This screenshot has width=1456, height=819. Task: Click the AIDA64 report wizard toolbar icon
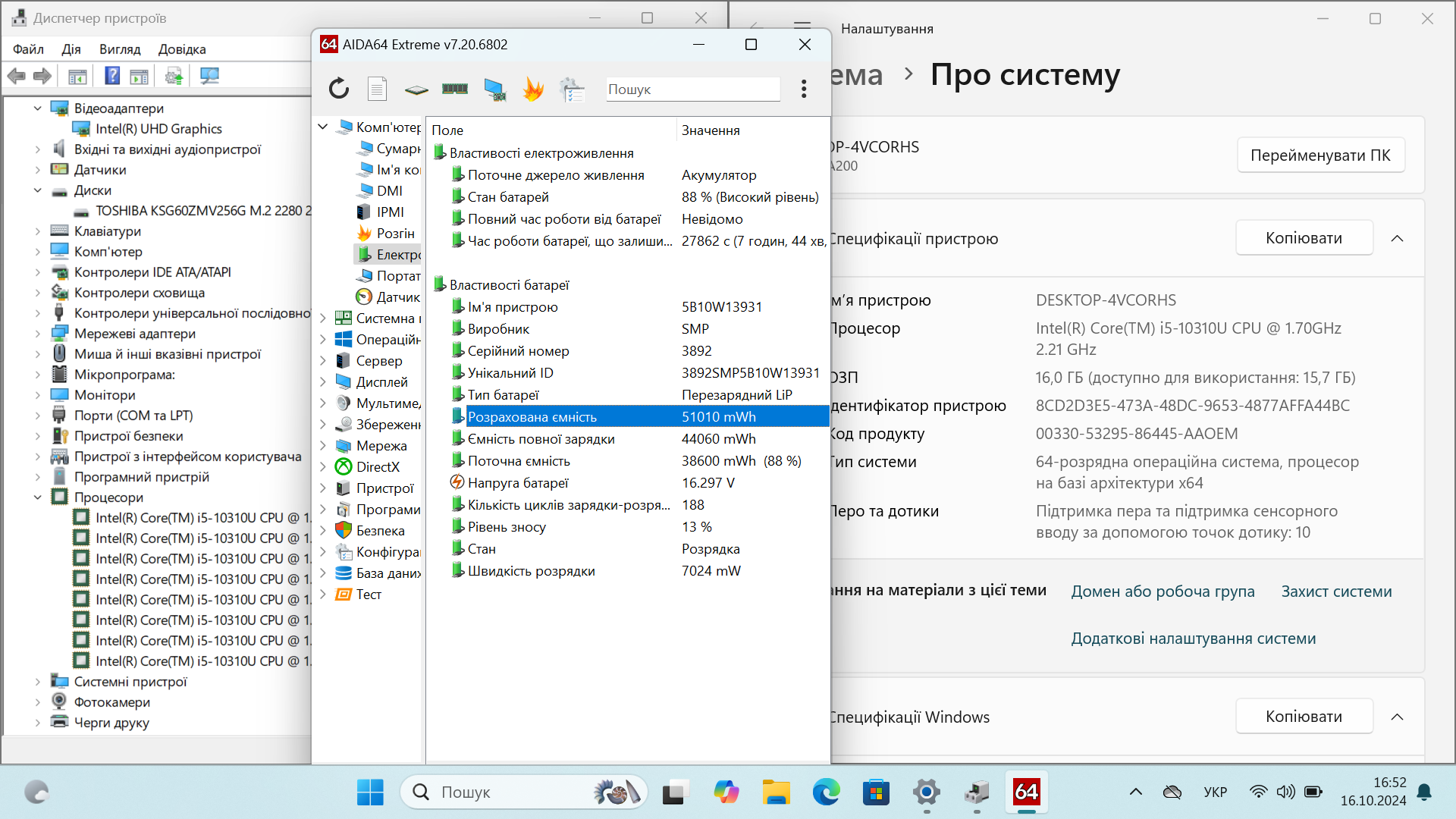point(572,89)
